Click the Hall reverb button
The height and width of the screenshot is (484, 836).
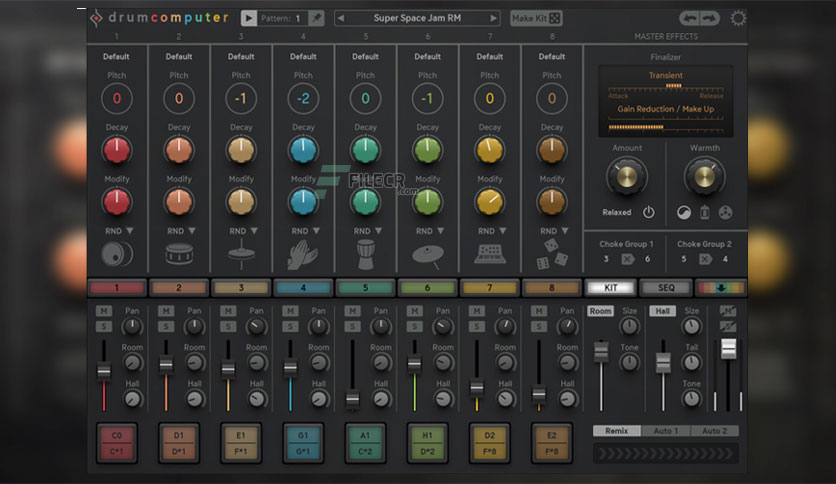[662, 311]
